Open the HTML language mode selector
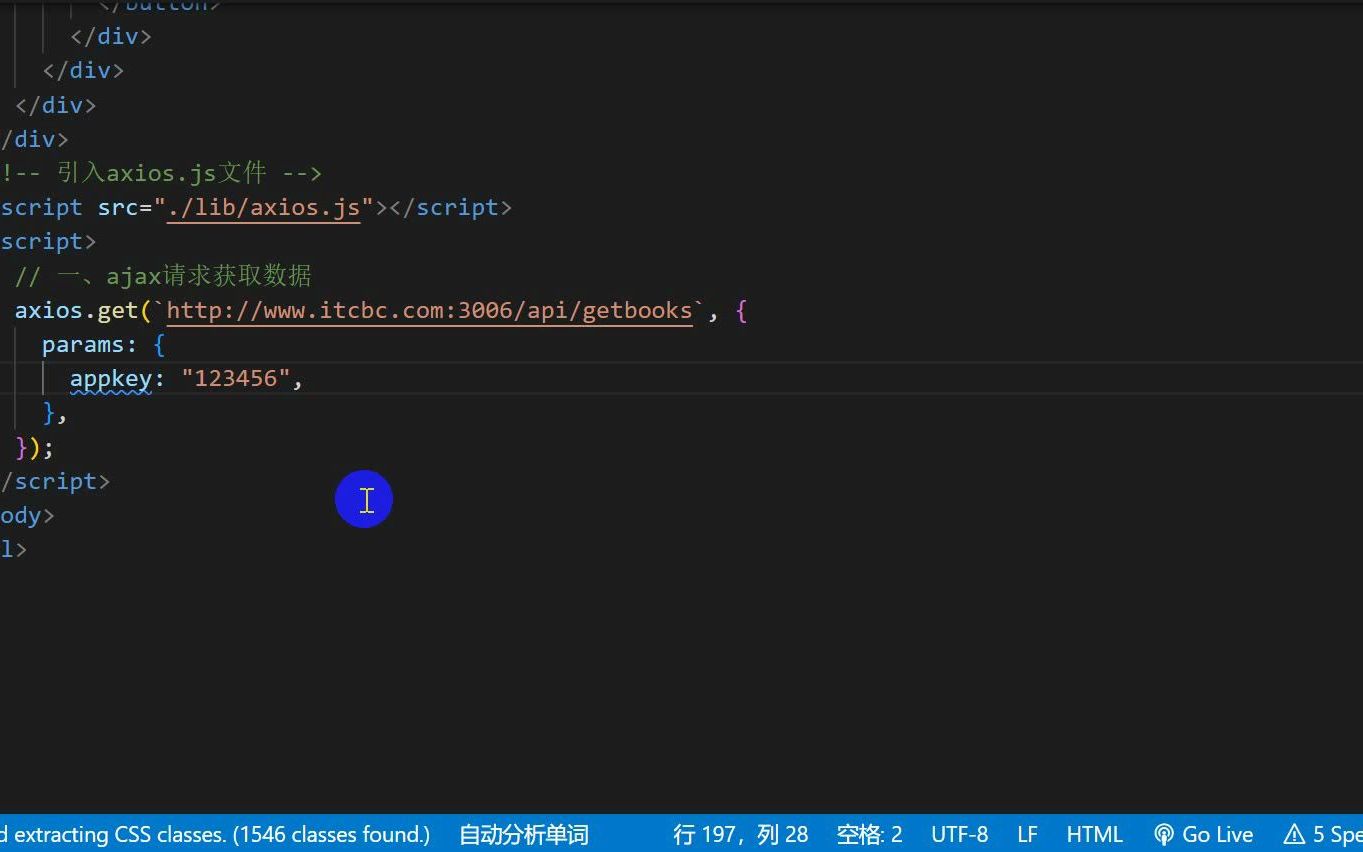 [x=1094, y=834]
